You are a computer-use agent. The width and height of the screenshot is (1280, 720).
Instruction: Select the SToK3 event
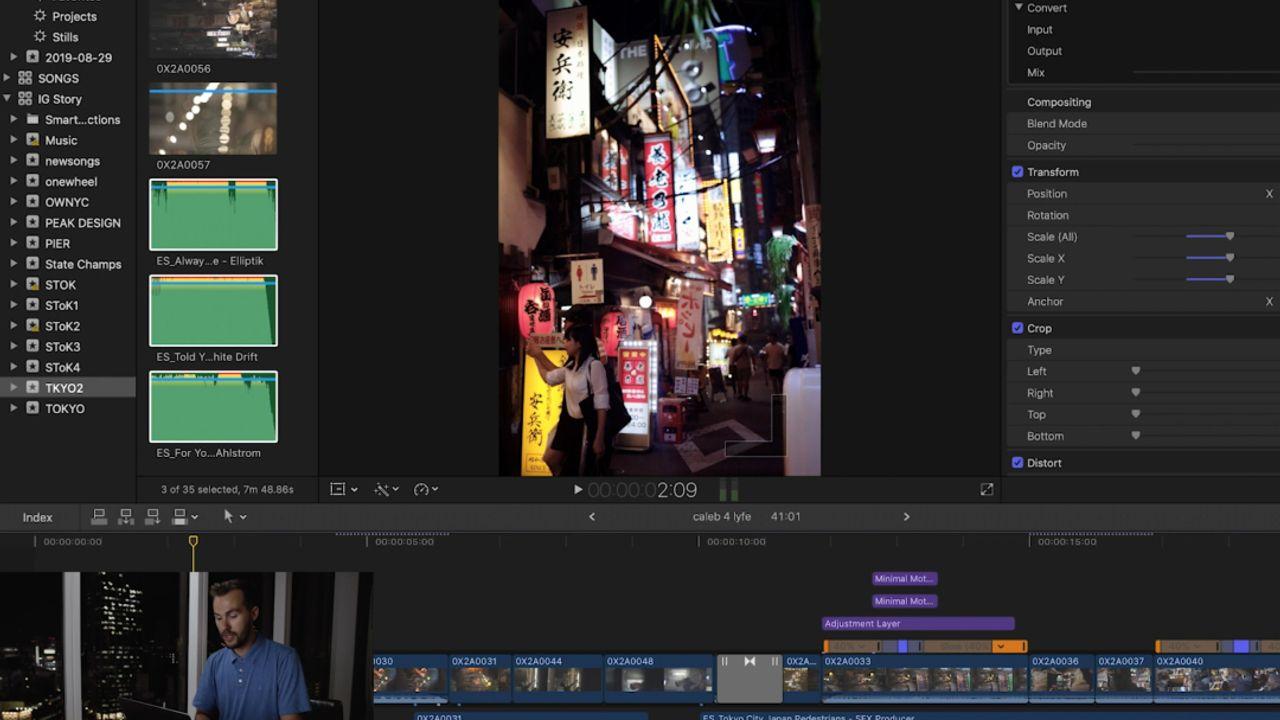62,347
